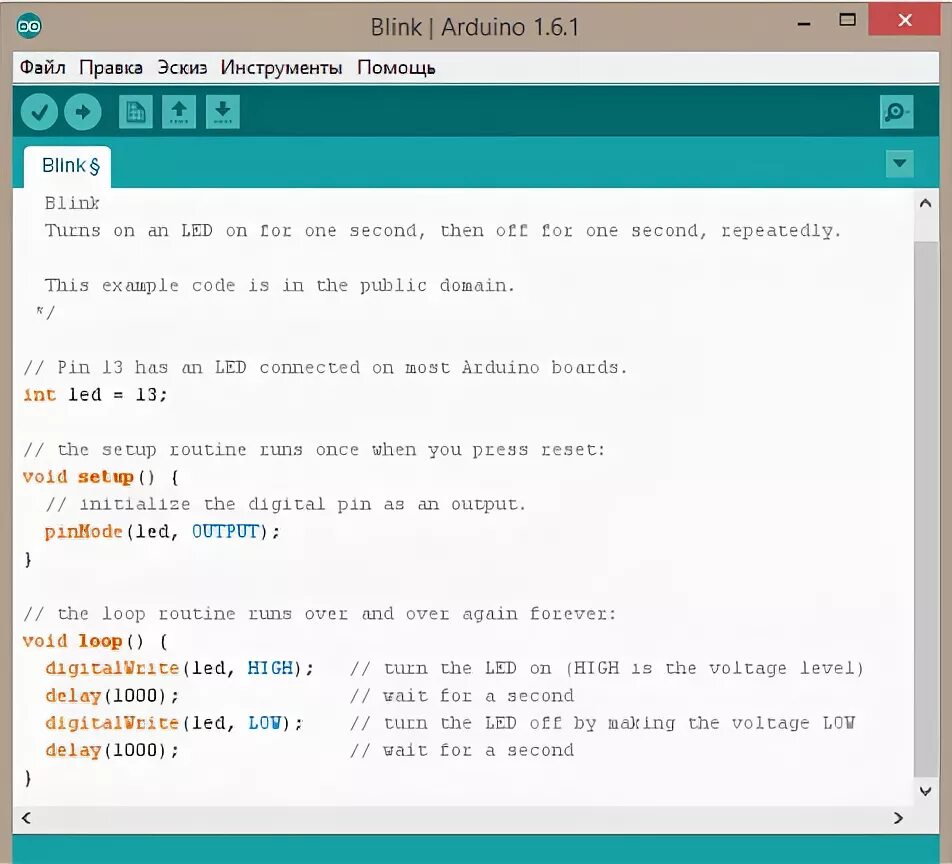This screenshot has width=952, height=864.
Task: Save sketch with down-arrow icon
Action: (223, 112)
